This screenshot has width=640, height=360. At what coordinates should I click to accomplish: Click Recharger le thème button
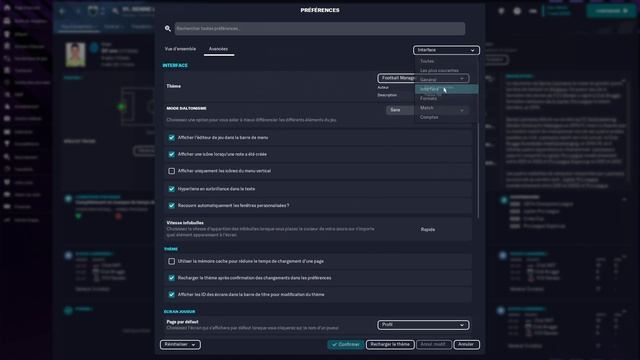pos(390,344)
